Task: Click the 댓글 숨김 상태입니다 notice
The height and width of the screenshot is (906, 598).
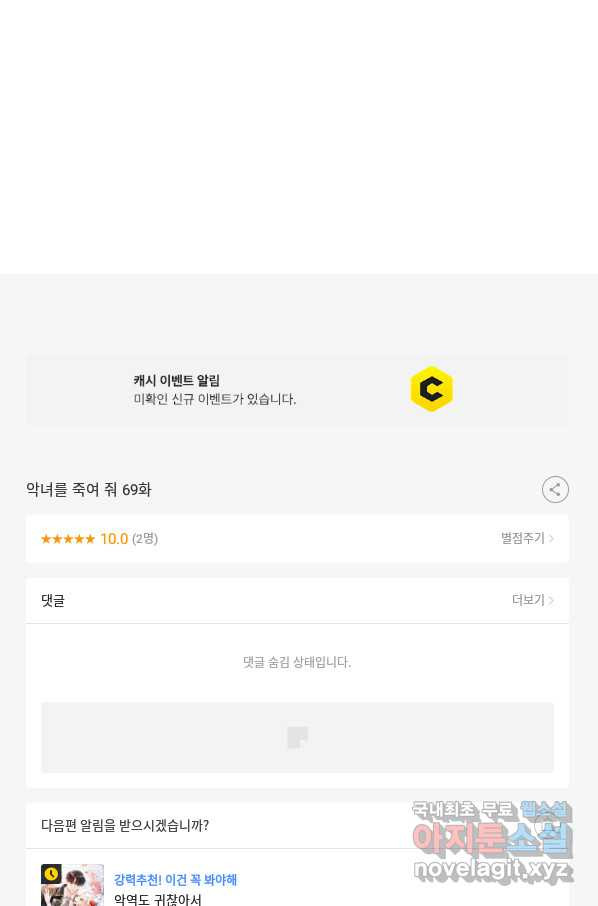Action: click(x=297, y=662)
